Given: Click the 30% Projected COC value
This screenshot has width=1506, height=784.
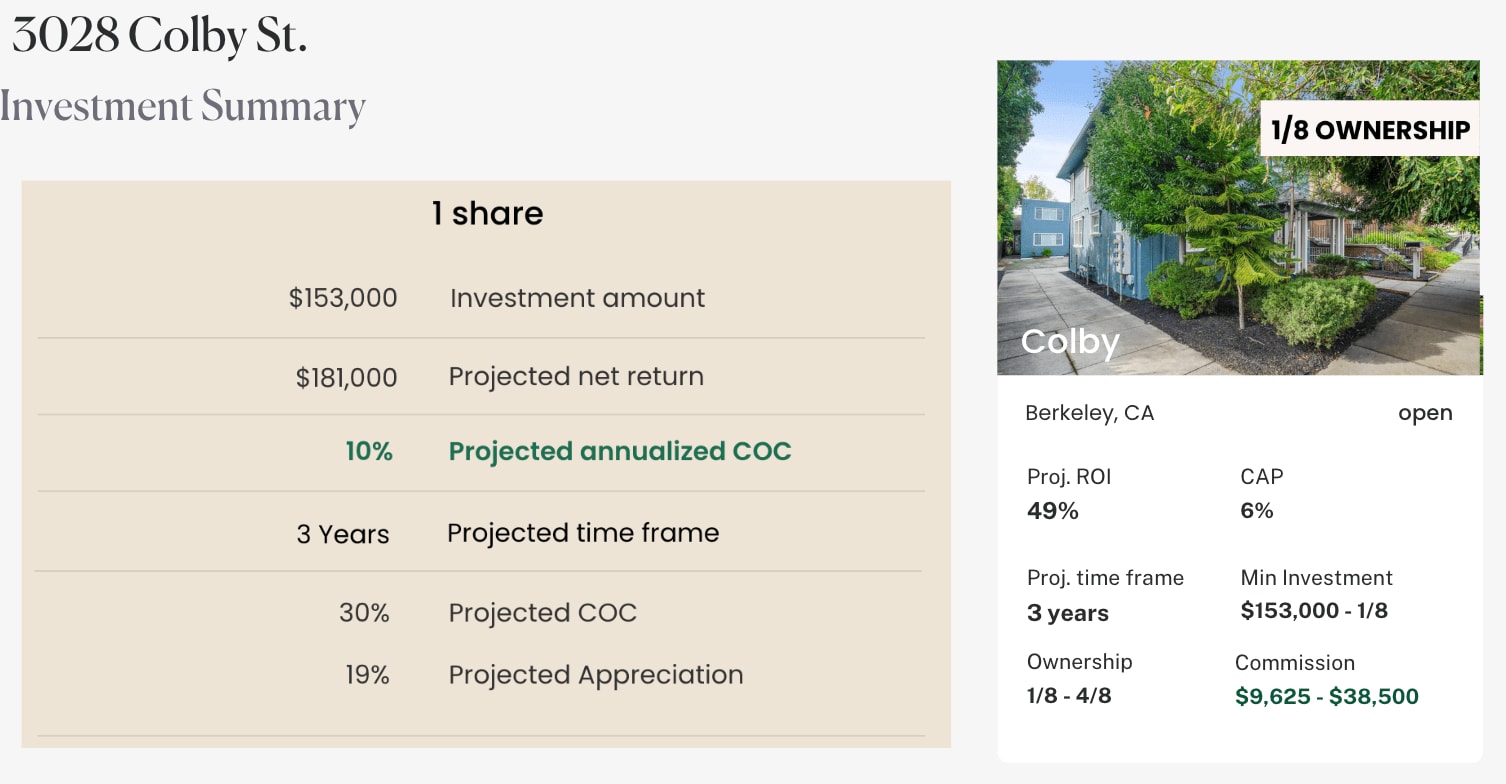Looking at the screenshot, I should coord(364,613).
